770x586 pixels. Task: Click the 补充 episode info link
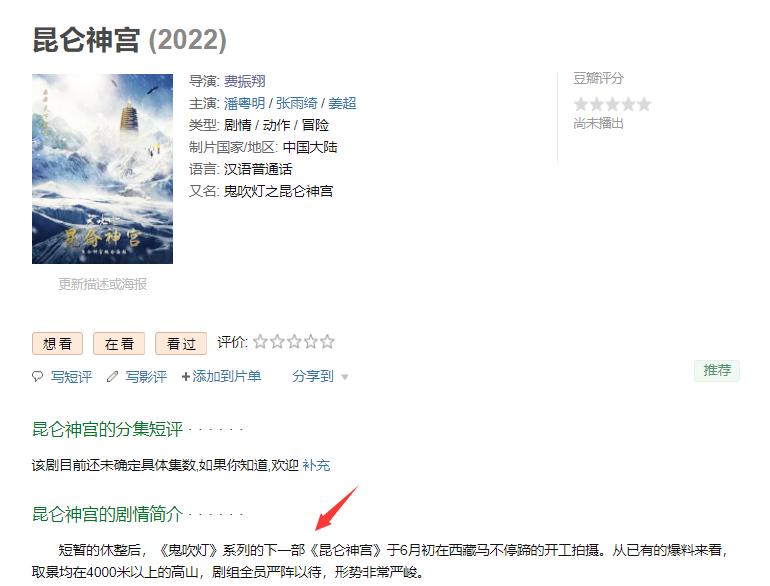[x=316, y=465]
